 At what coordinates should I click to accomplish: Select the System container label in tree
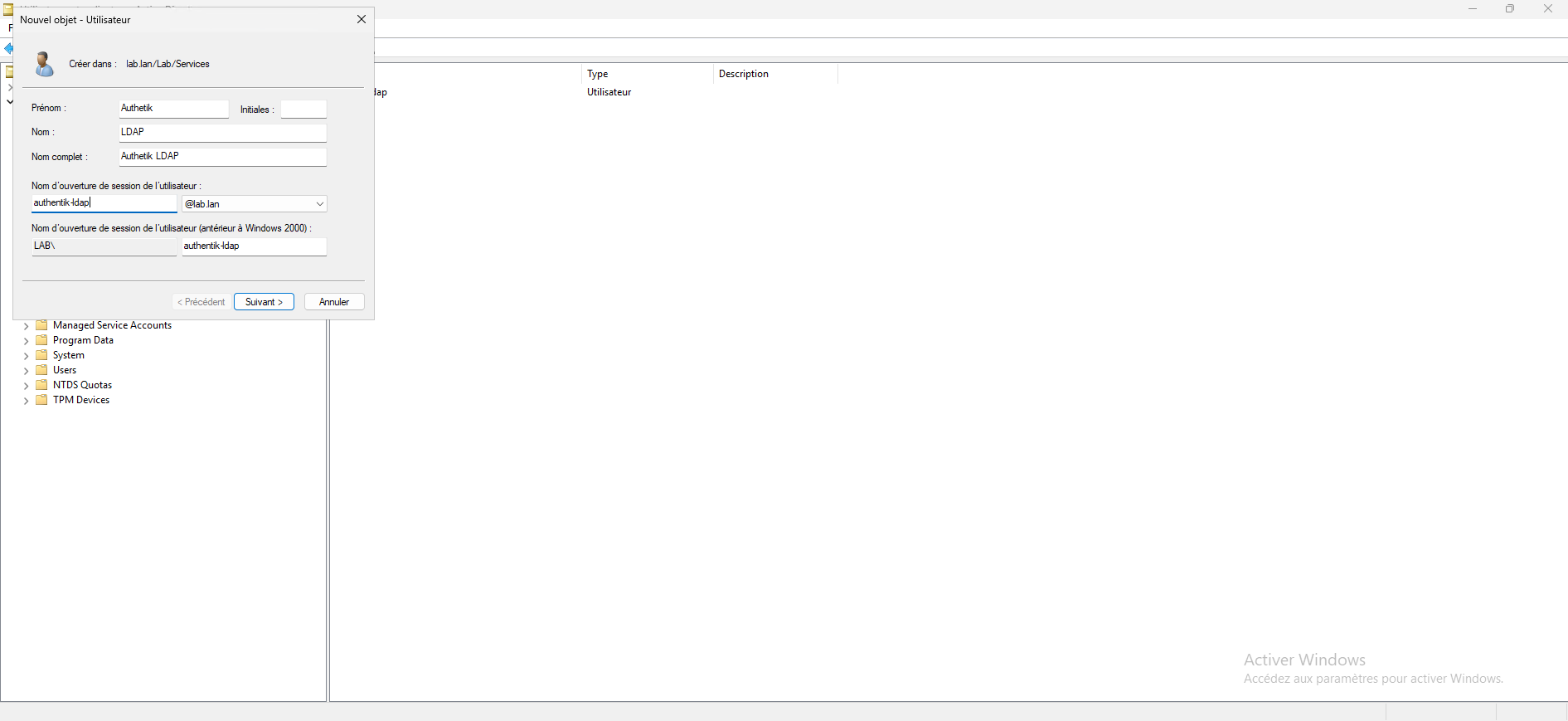tap(69, 355)
